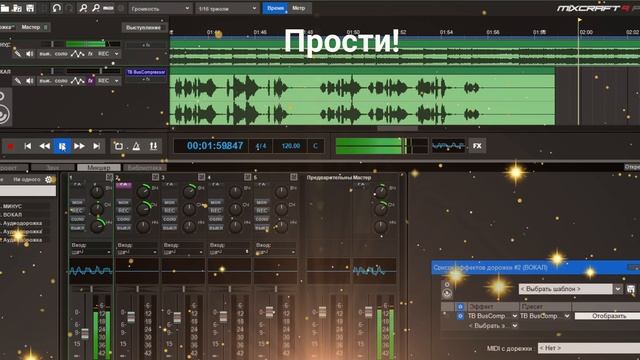Toggle all-effects power in header row

pos(460,306)
